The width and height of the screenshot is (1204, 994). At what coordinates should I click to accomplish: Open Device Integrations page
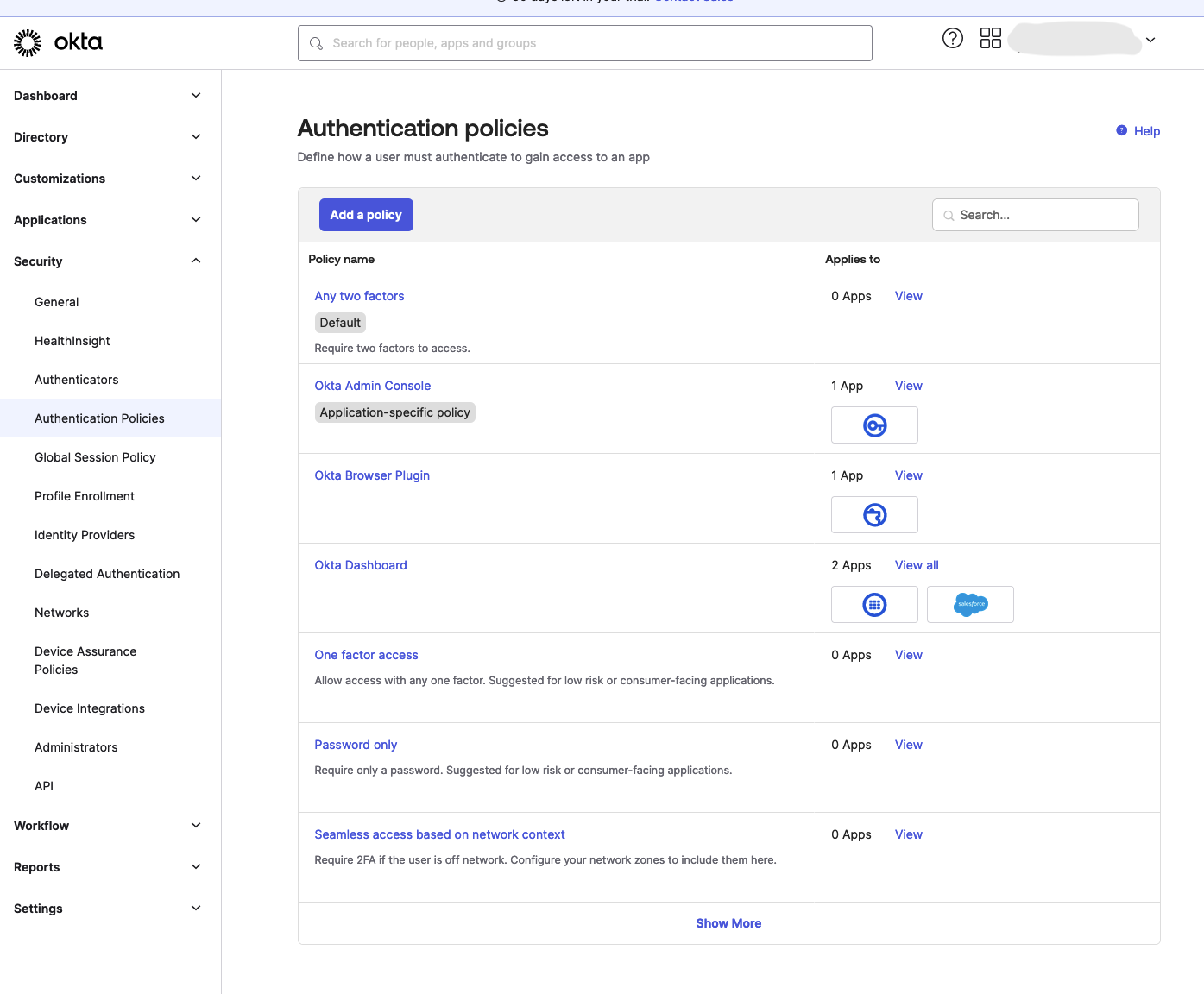coord(90,708)
